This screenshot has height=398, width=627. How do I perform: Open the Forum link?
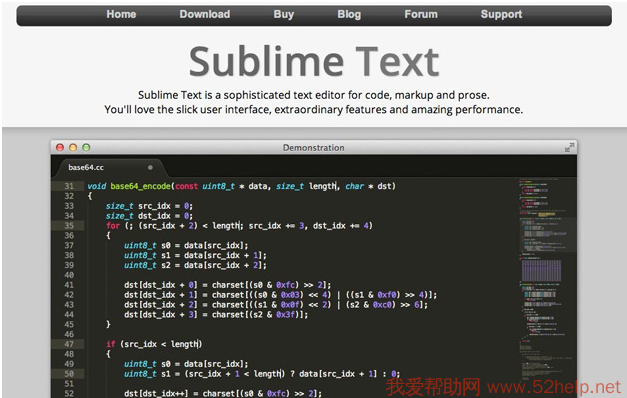[x=421, y=14]
